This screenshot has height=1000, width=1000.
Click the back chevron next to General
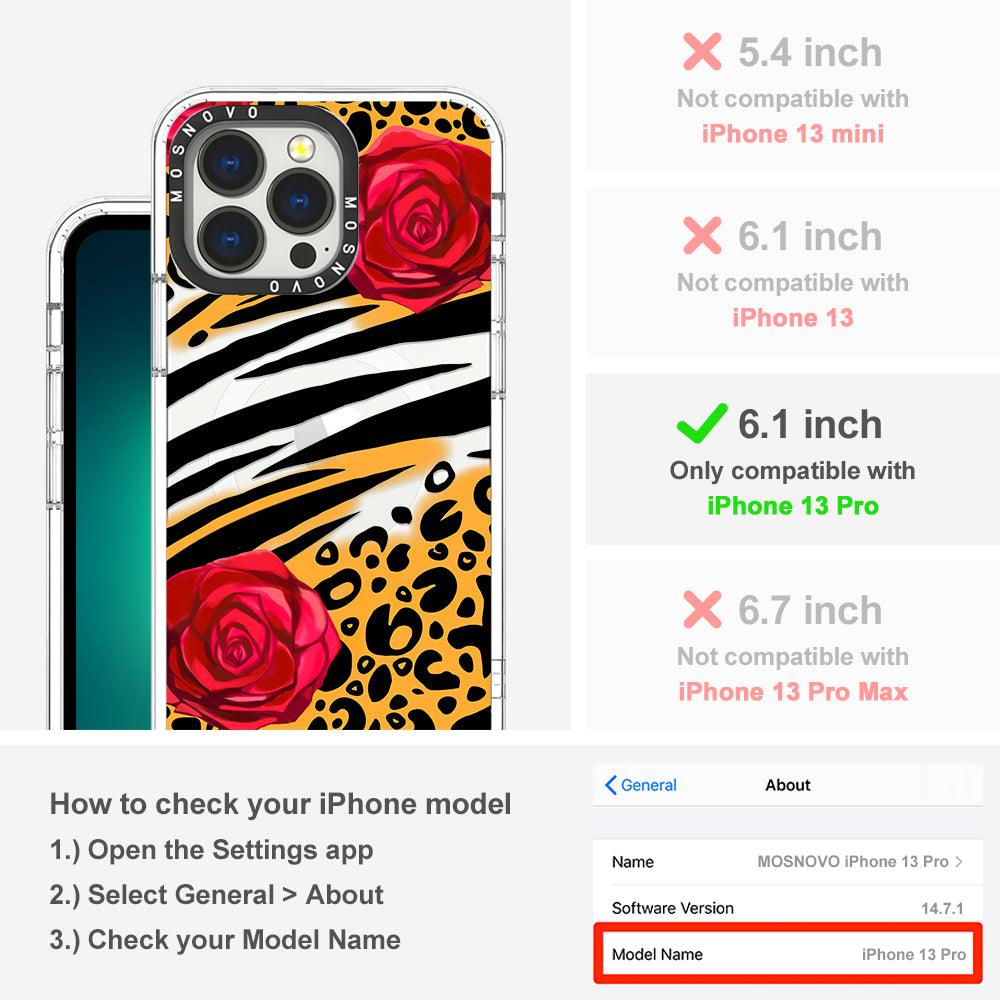pyautogui.click(x=610, y=785)
